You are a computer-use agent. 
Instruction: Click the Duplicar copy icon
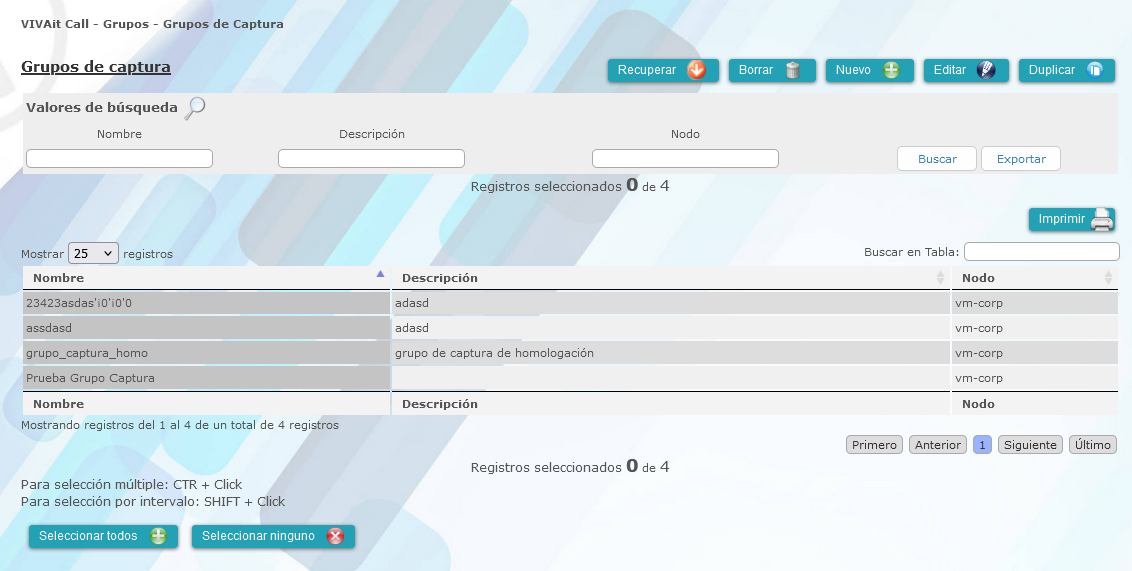pos(1094,70)
